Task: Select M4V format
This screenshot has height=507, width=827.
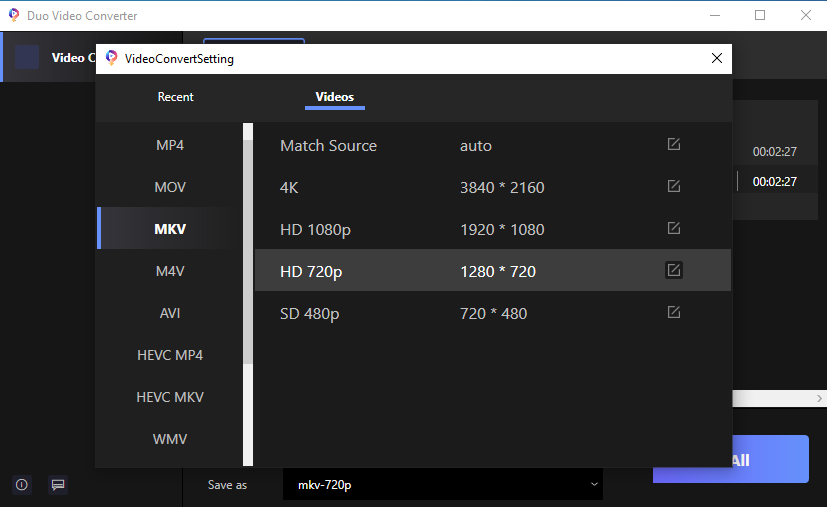Action: [170, 271]
